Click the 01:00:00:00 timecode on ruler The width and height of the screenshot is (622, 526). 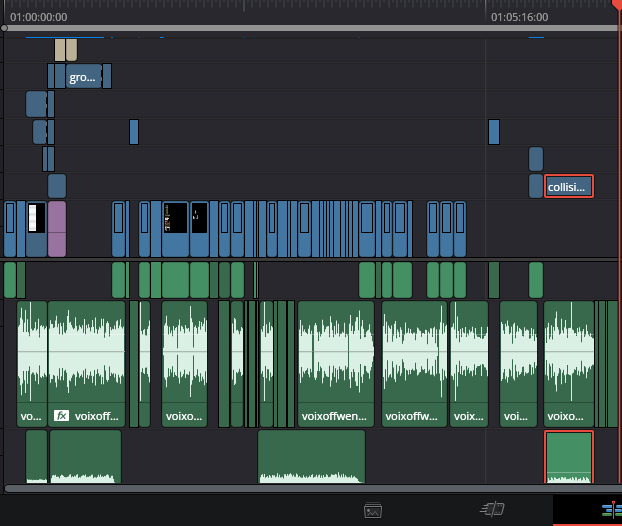coord(38,17)
